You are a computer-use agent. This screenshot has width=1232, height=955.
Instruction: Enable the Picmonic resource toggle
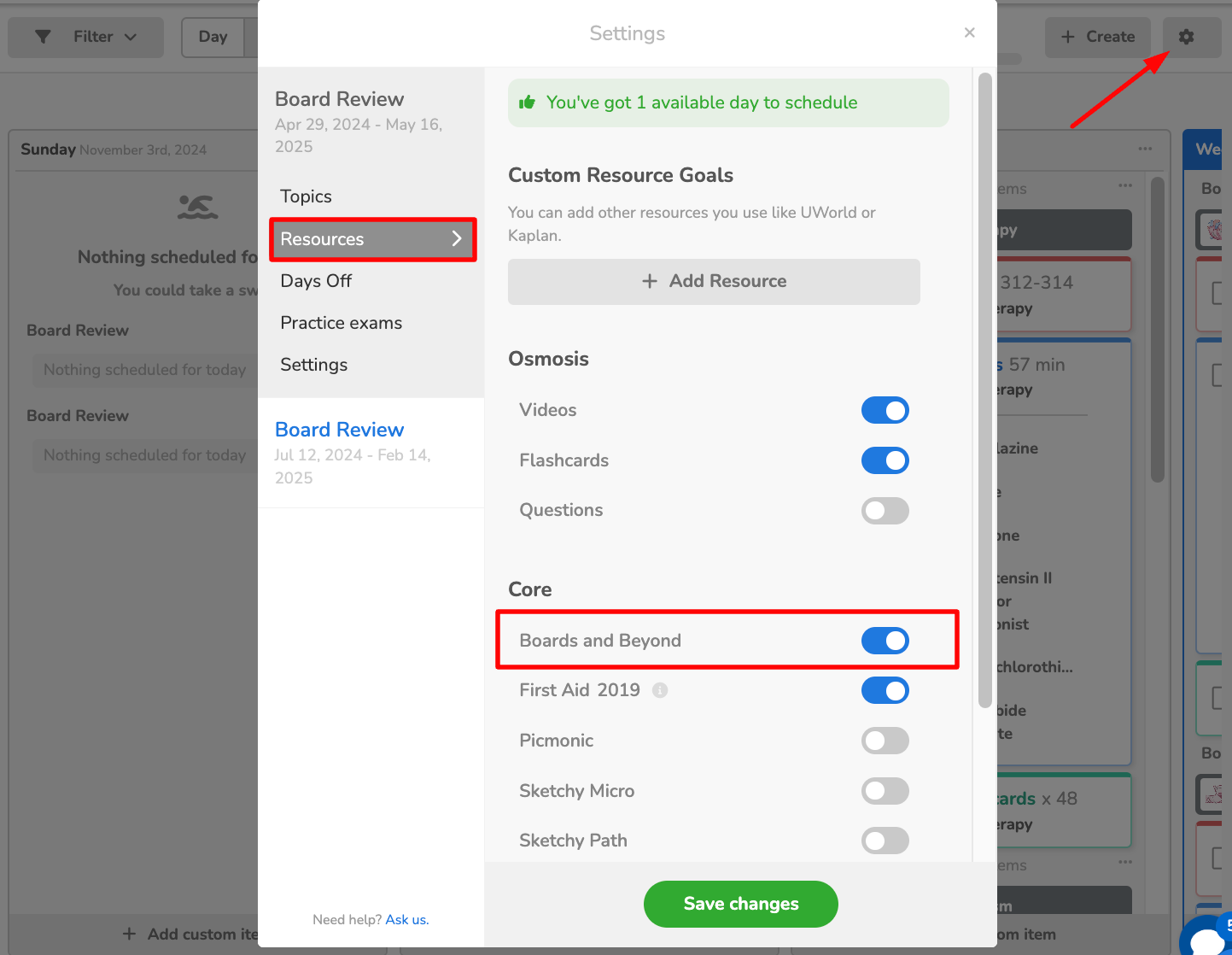[885, 741]
